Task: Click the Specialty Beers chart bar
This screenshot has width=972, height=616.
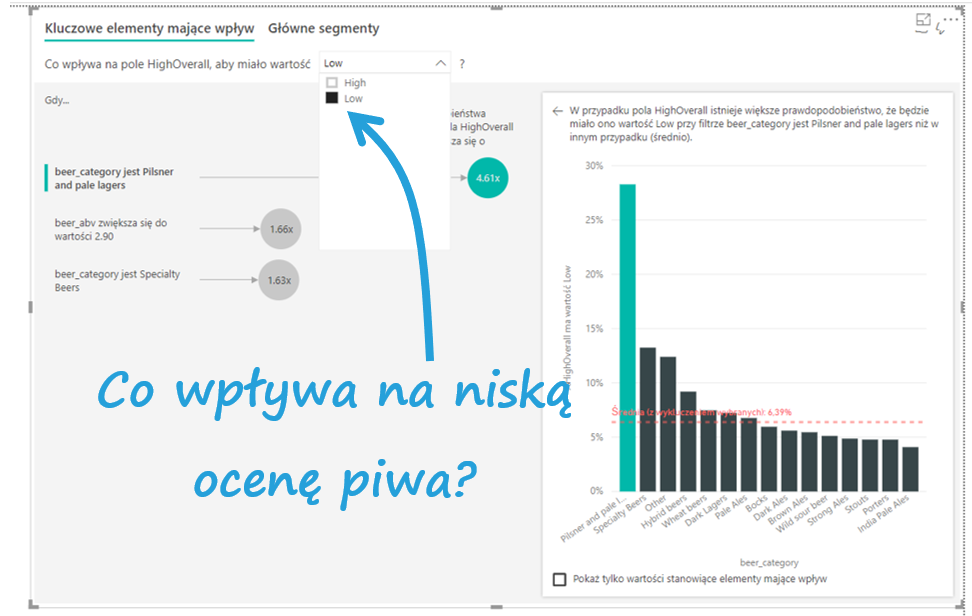Action: [648, 419]
